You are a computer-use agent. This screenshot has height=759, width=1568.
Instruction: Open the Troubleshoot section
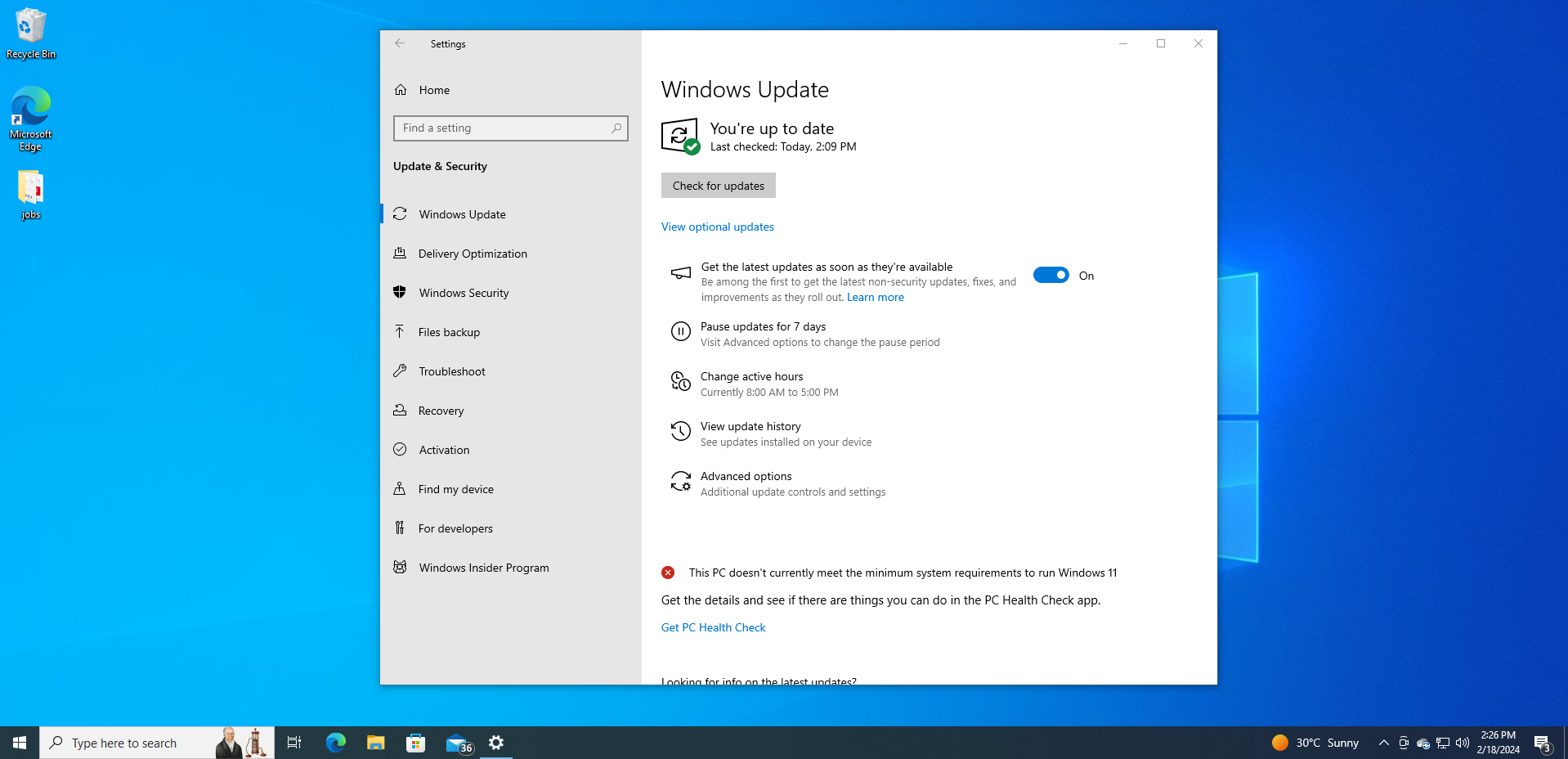pyautogui.click(x=511, y=371)
